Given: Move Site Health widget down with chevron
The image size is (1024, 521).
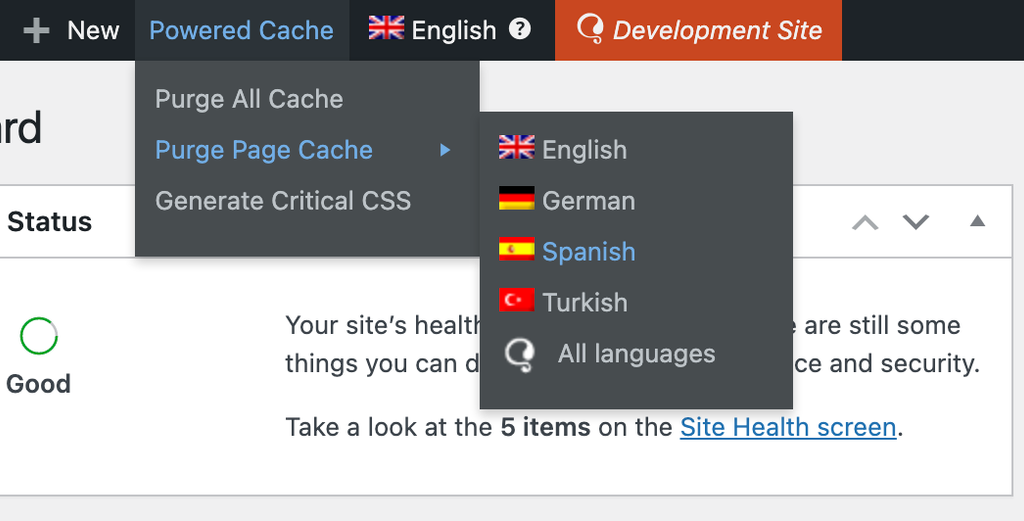Looking at the screenshot, I should (916, 222).
